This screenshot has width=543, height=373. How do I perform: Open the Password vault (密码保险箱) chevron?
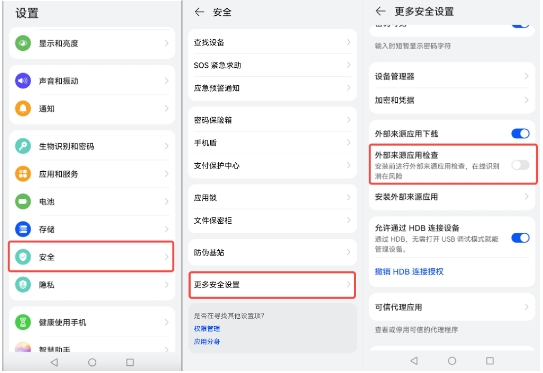348,120
